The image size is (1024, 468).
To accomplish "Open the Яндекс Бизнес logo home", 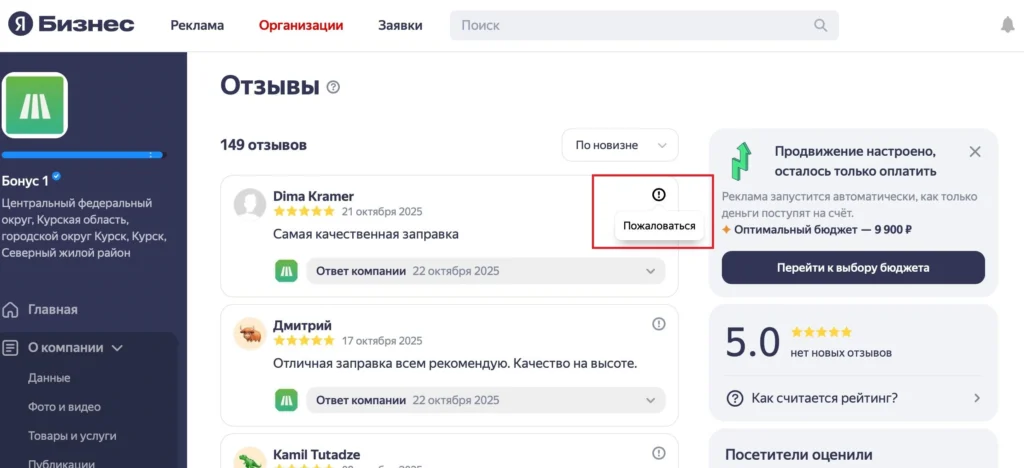I will click(x=71, y=25).
